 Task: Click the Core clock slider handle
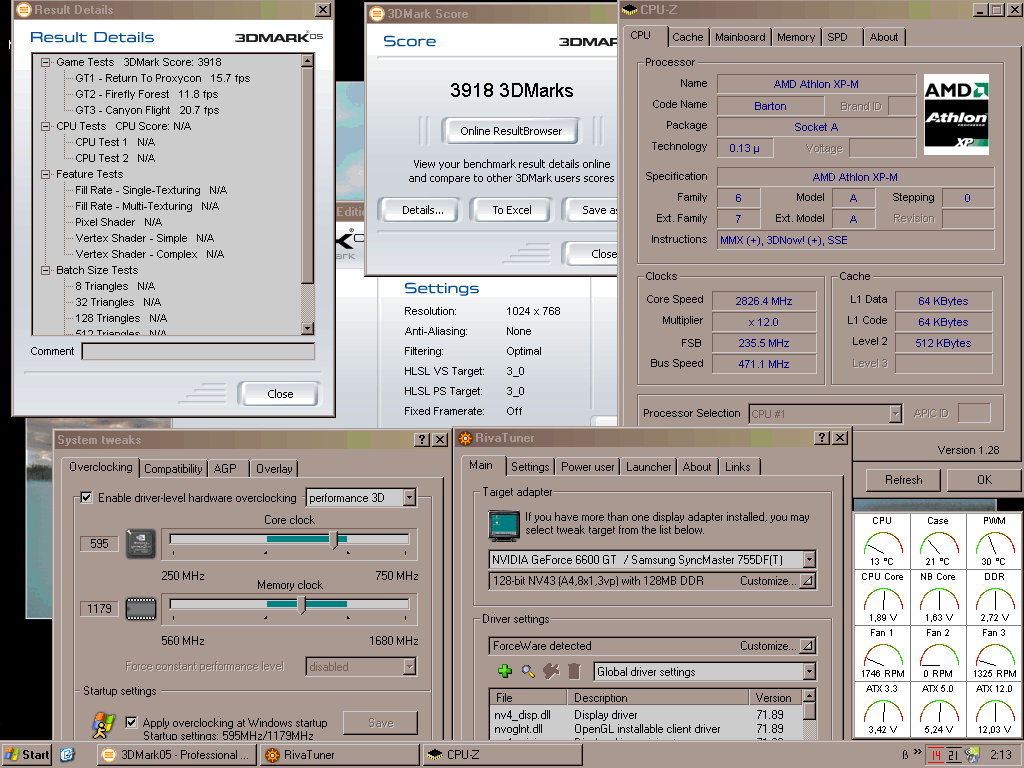click(x=334, y=540)
